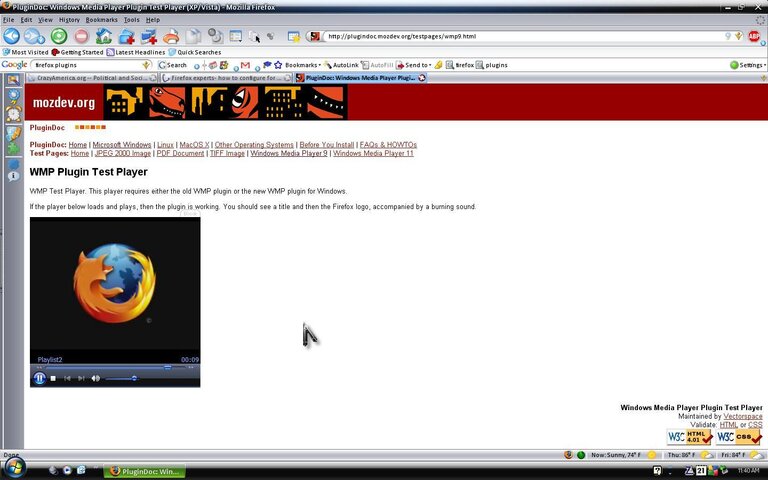Follow the MacOS X link
768x480 pixels.
tap(194, 145)
